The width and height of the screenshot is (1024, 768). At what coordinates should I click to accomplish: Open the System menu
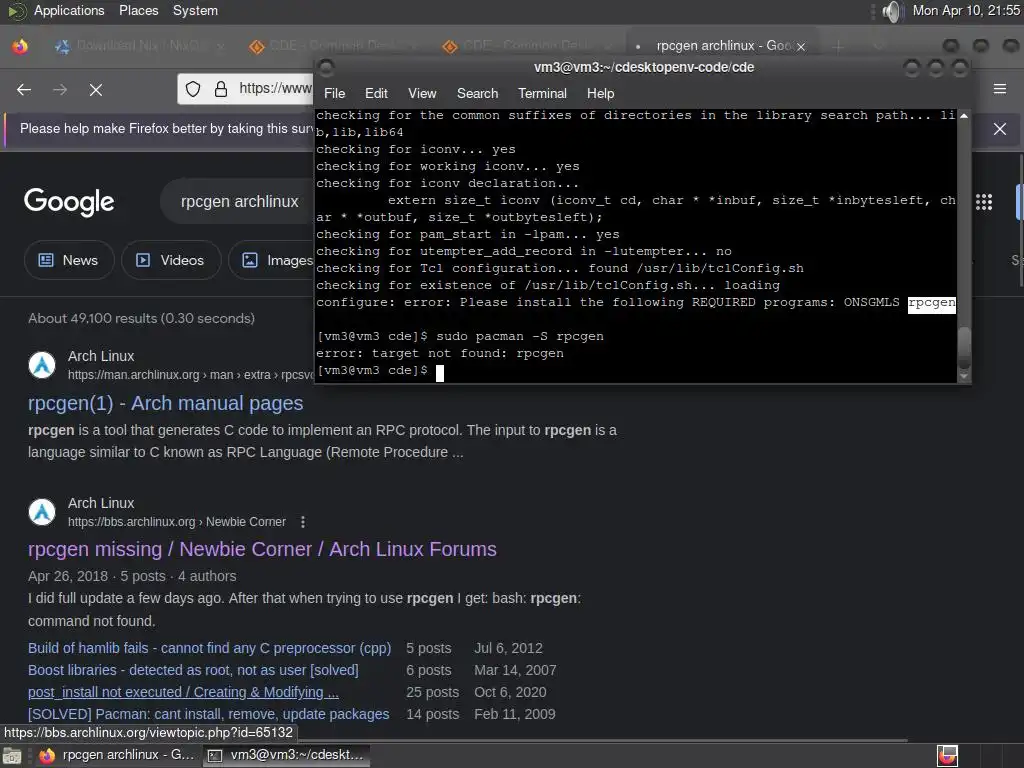(x=195, y=10)
